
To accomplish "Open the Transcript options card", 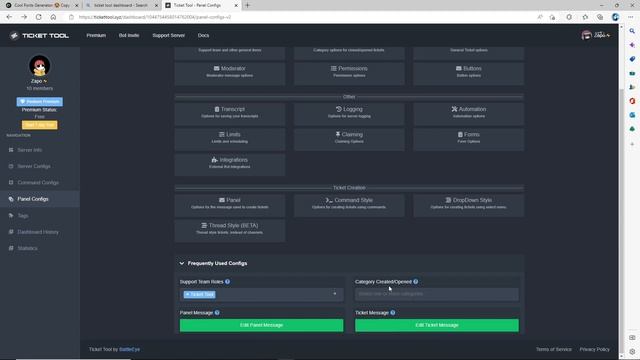I will pyautogui.click(x=229, y=113).
